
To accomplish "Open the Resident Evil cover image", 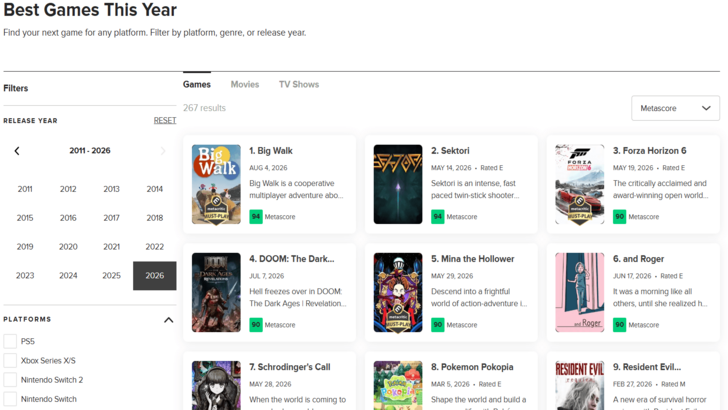I will [580, 385].
